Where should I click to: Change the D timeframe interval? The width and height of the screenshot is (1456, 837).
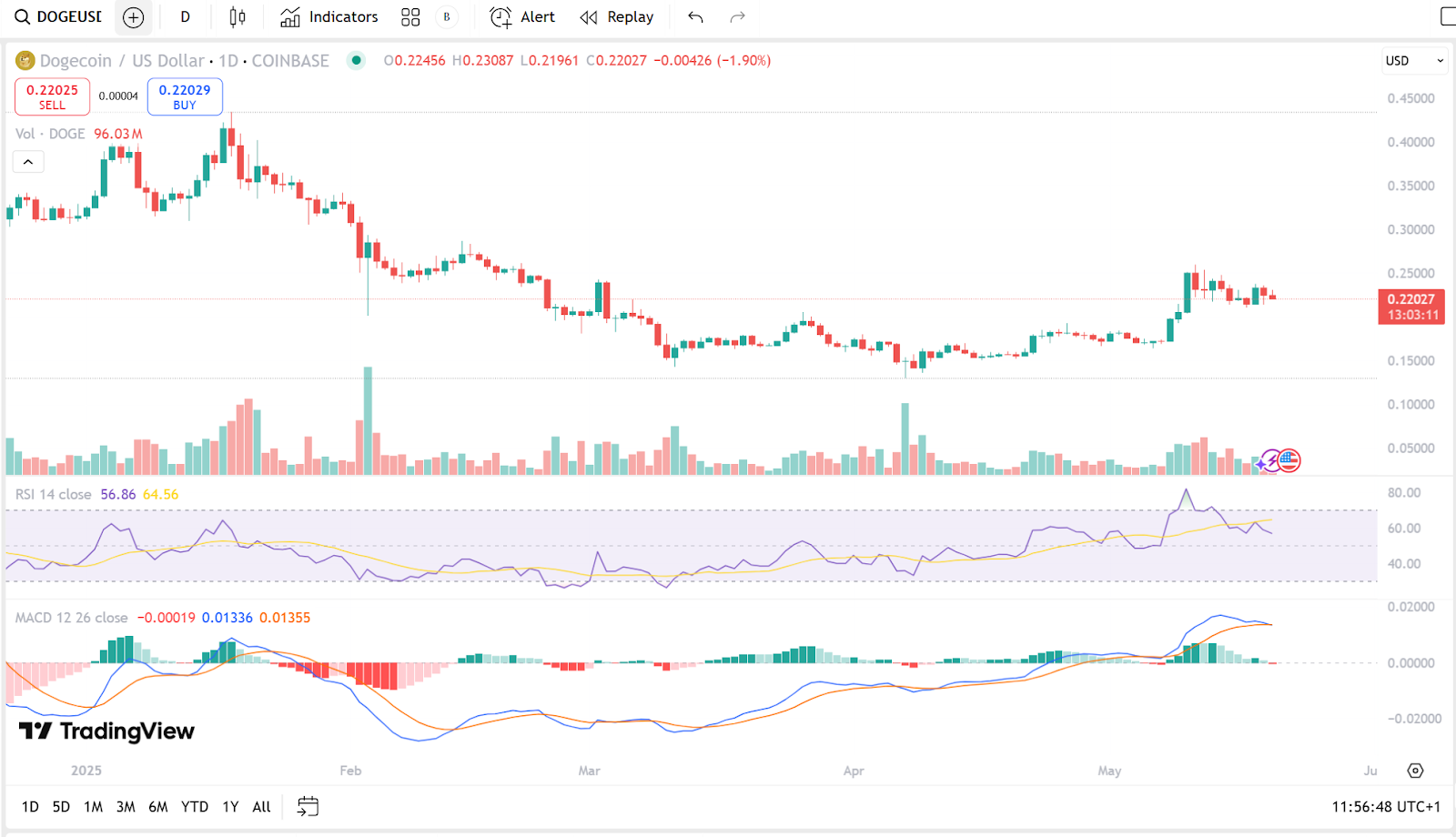tap(185, 16)
